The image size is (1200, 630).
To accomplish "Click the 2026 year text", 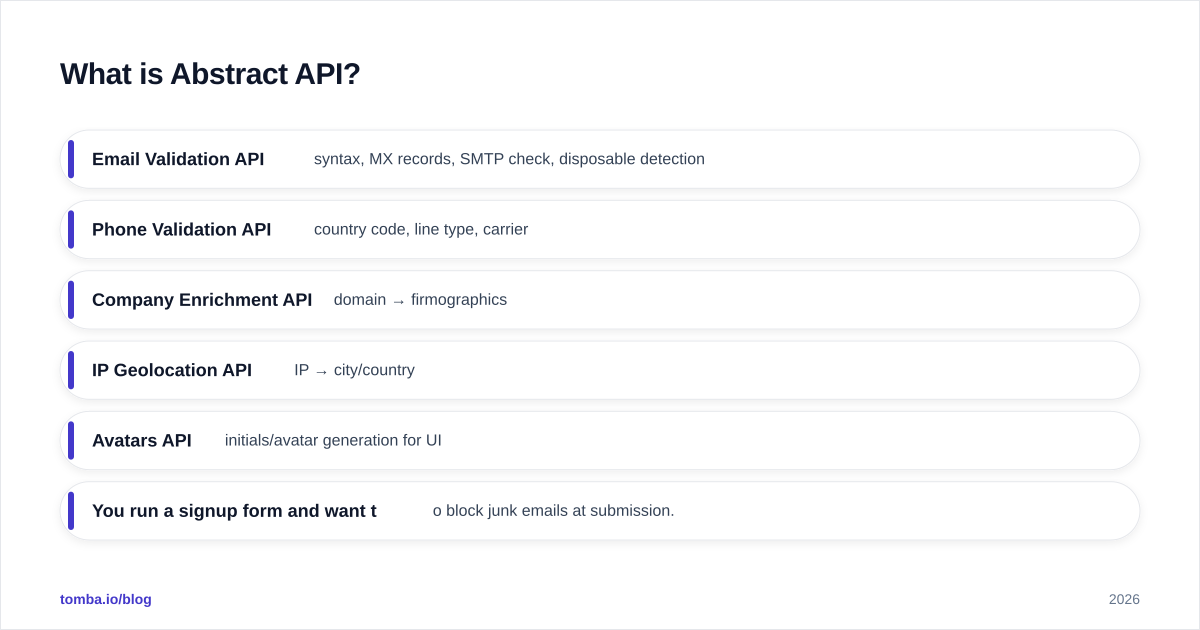I will [1124, 599].
